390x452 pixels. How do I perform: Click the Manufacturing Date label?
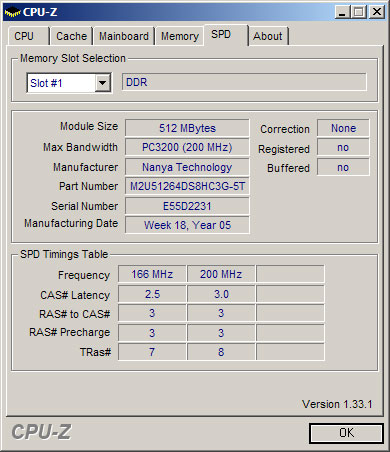71,223
